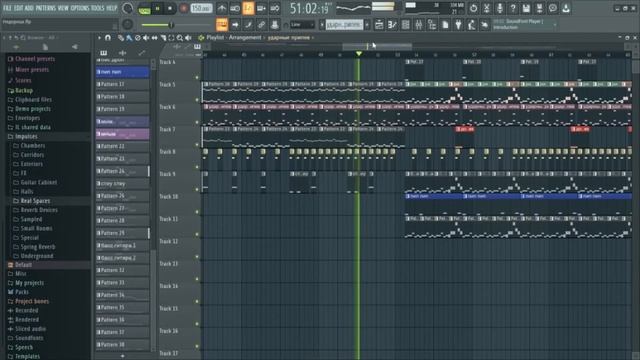This screenshot has width=640, height=360.
Task: Click the play/pause transport button
Action: click(158, 9)
